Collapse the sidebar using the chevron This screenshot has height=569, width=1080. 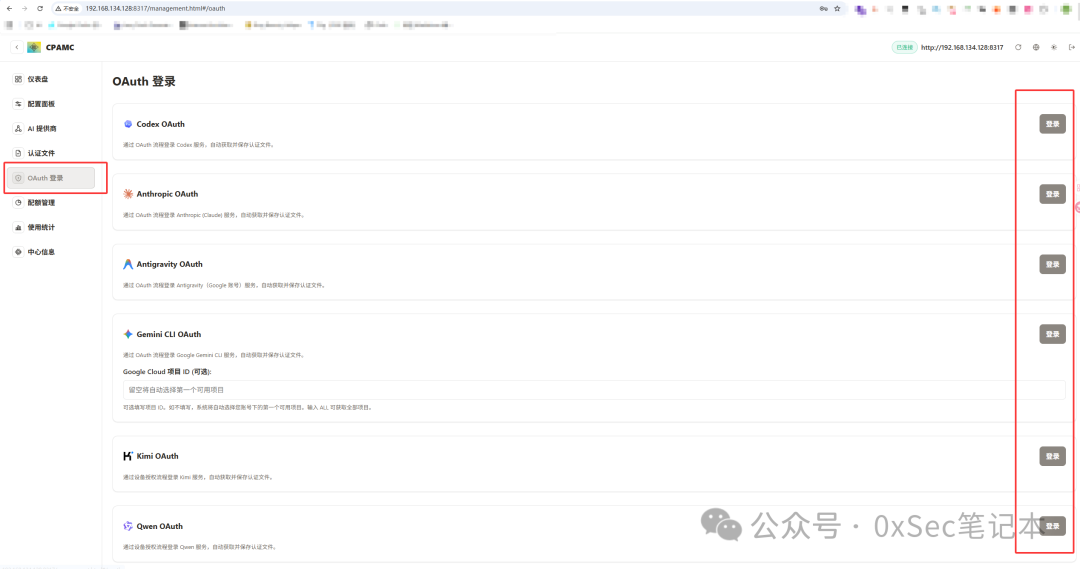pyautogui.click(x=17, y=48)
